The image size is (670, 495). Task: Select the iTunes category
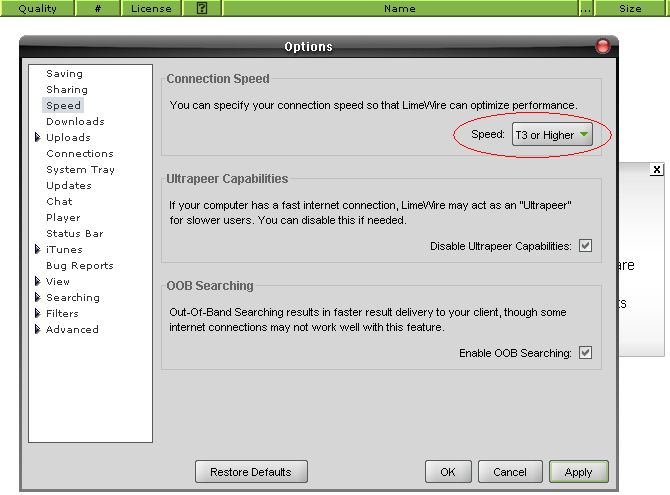pyautogui.click(x=64, y=250)
